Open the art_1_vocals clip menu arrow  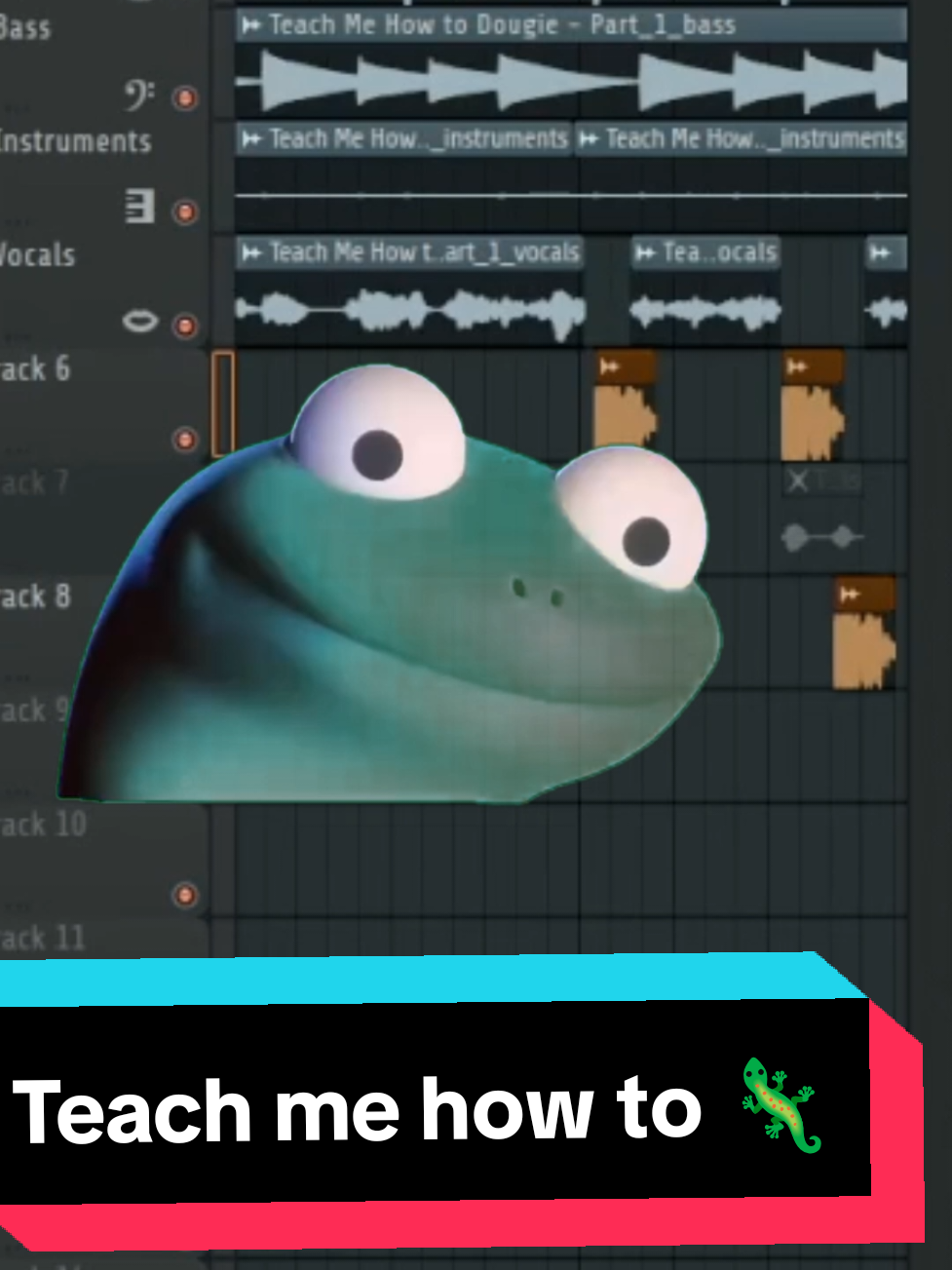251,253
